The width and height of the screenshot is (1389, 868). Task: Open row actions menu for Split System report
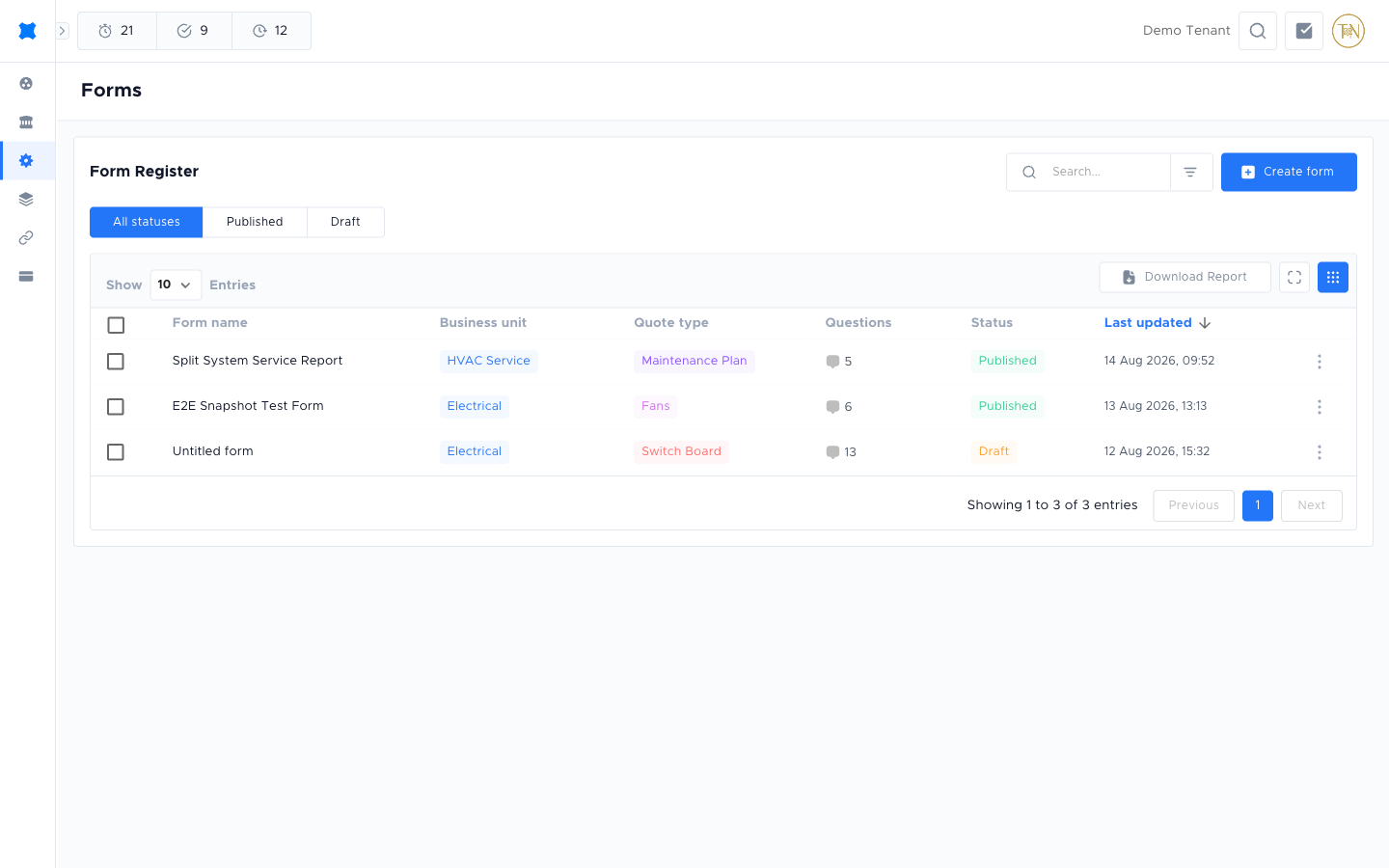click(1320, 362)
